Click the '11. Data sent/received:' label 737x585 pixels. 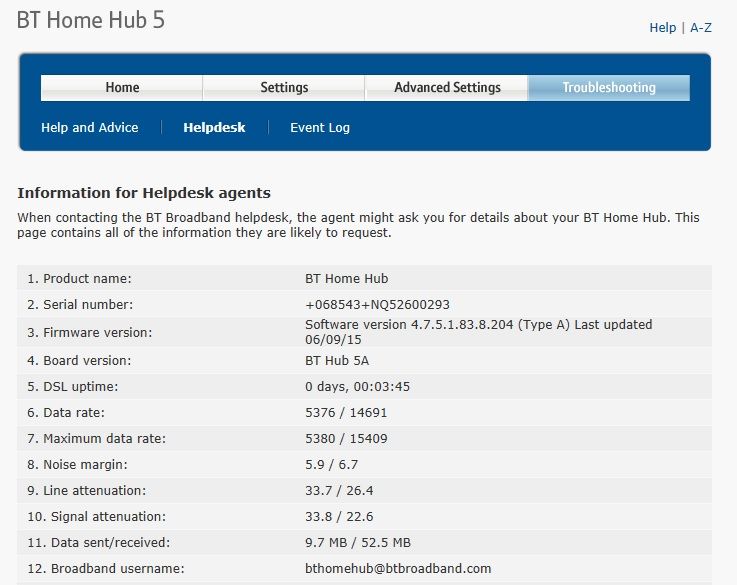[99, 543]
